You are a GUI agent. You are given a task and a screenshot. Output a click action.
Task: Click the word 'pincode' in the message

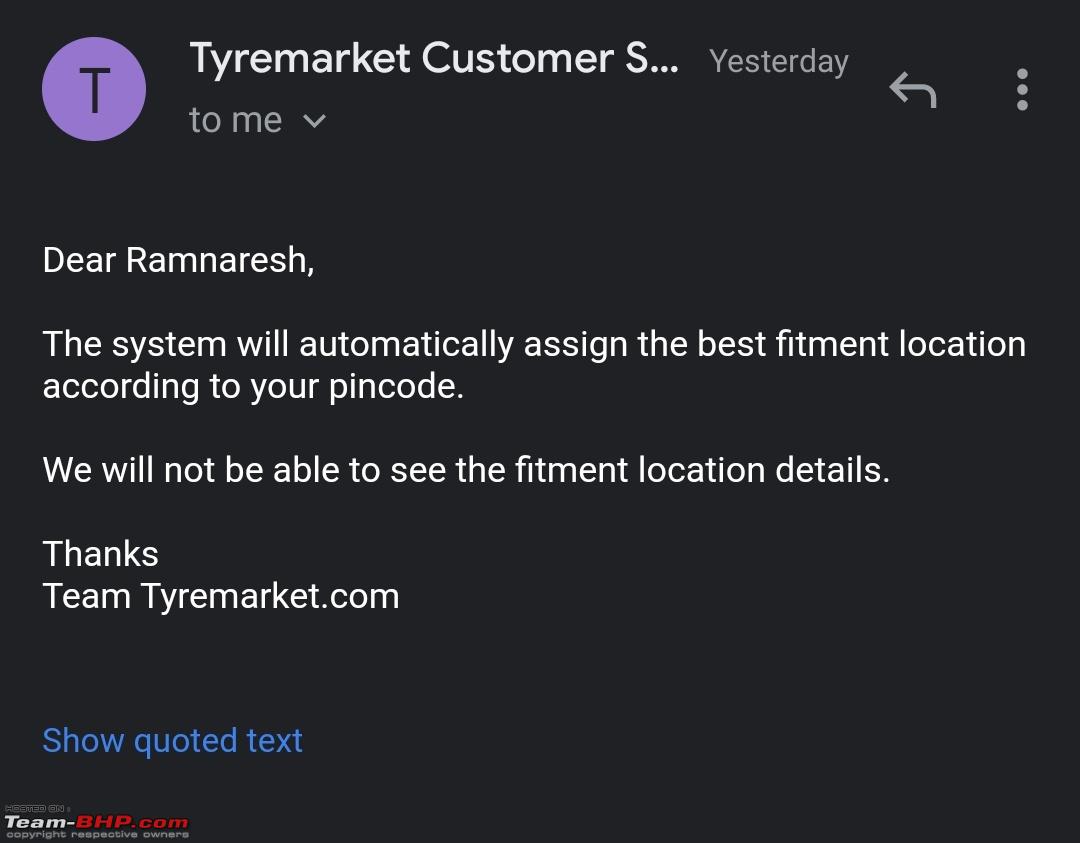(393, 387)
